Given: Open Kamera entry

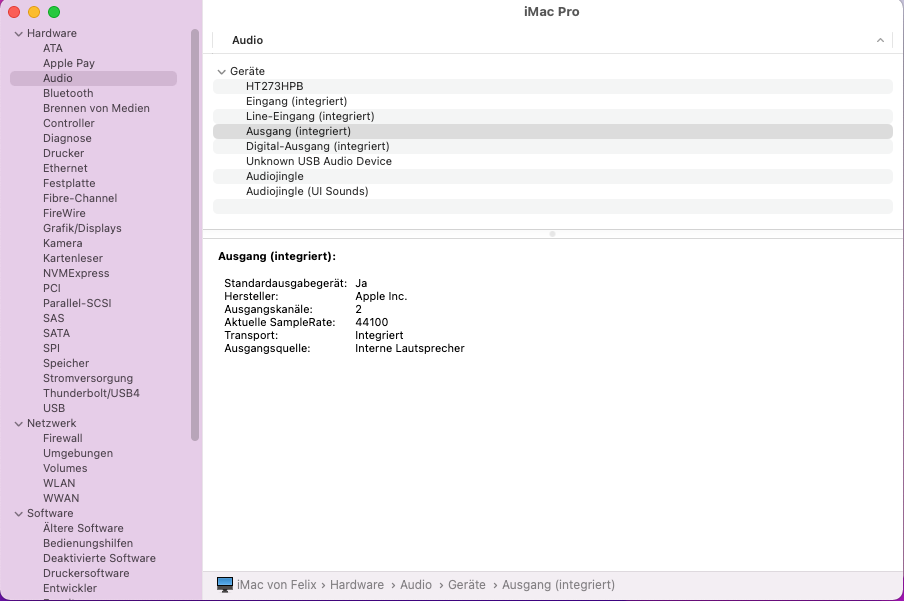Looking at the screenshot, I should click(62, 243).
